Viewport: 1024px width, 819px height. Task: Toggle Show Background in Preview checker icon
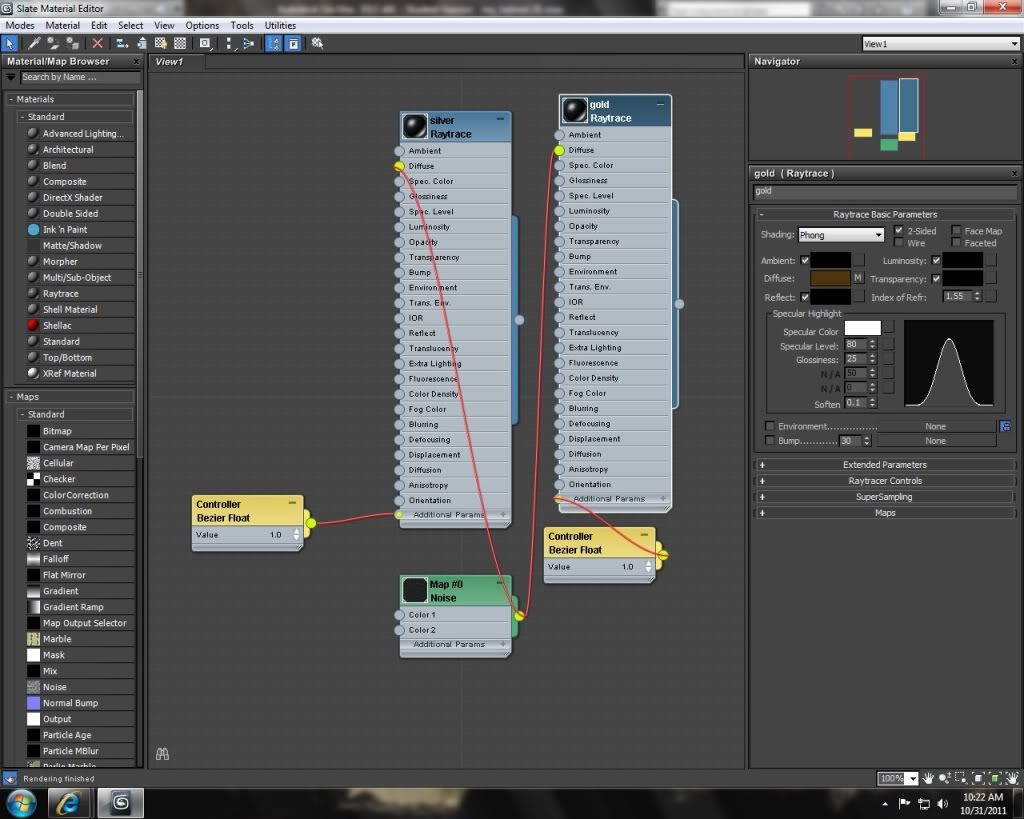[x=180, y=44]
